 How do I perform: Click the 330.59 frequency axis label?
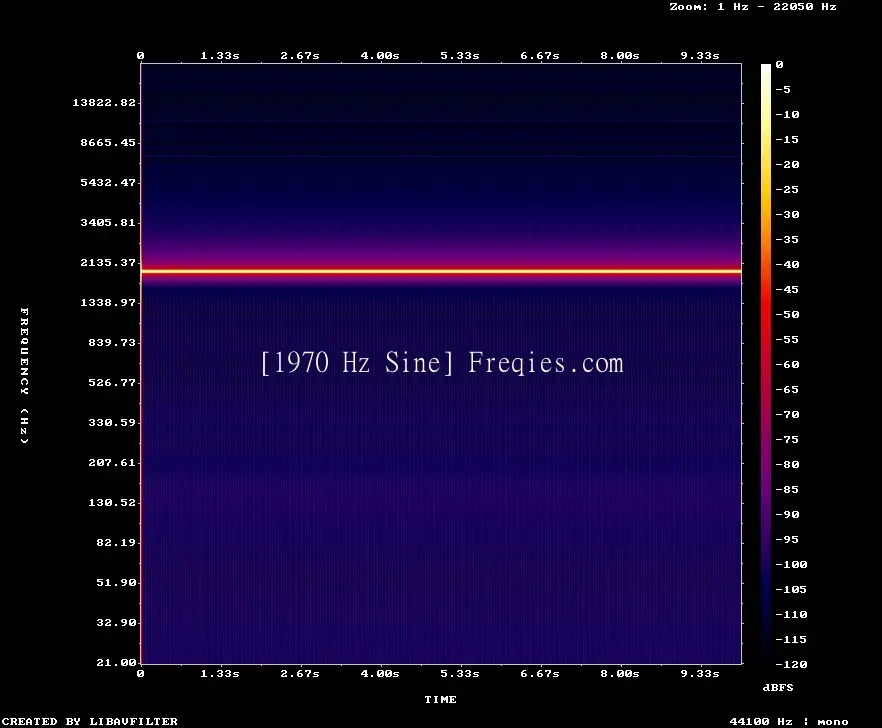point(112,422)
